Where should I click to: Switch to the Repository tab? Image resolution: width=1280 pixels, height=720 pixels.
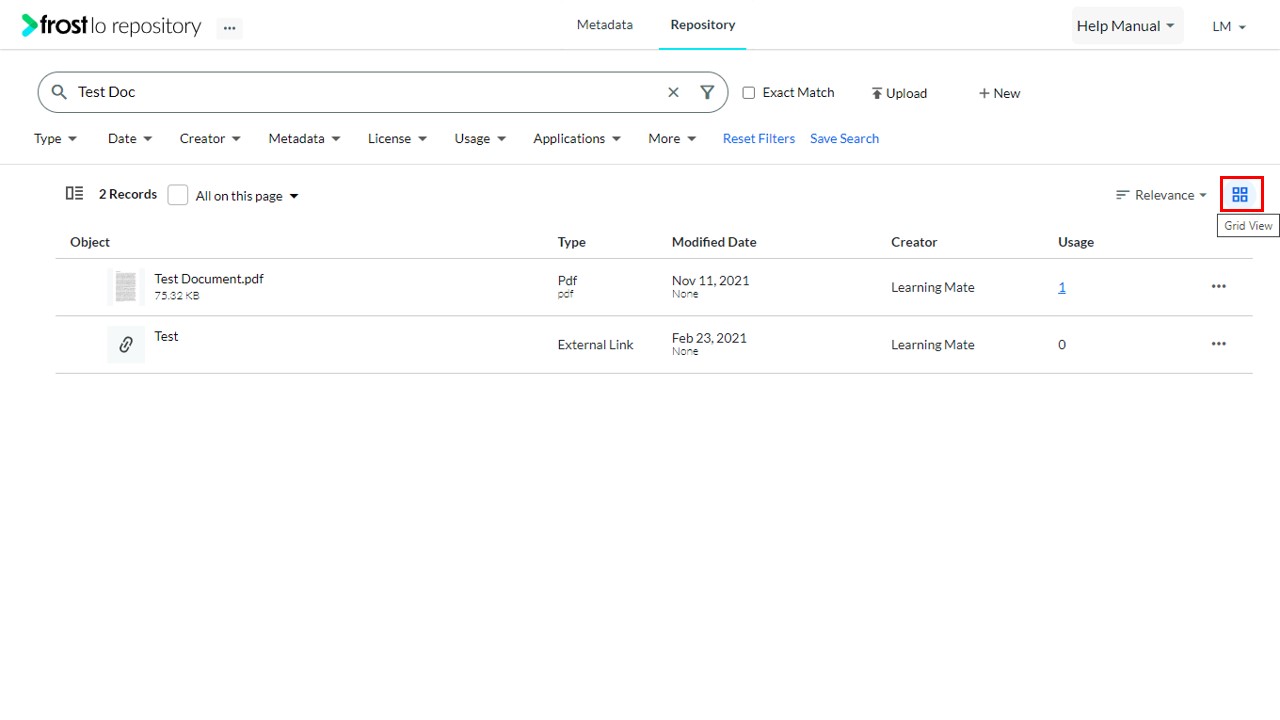click(x=703, y=25)
